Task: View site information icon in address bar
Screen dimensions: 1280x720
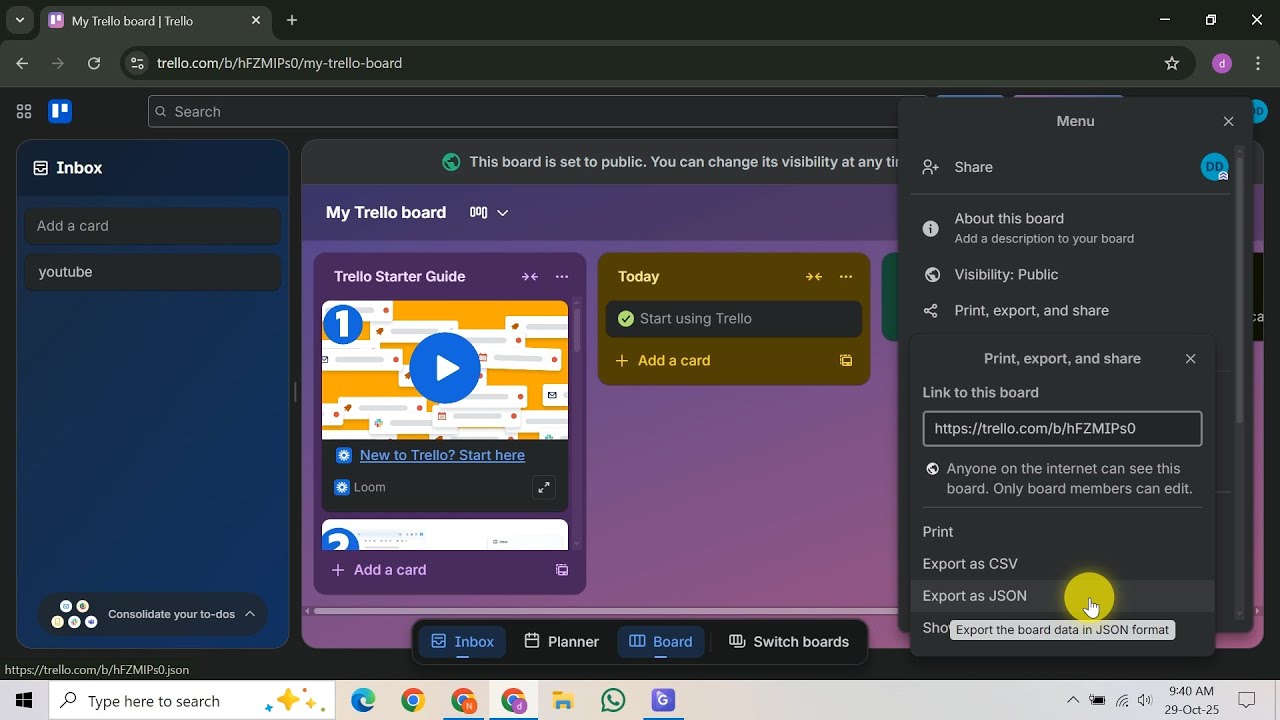Action: [x=138, y=63]
